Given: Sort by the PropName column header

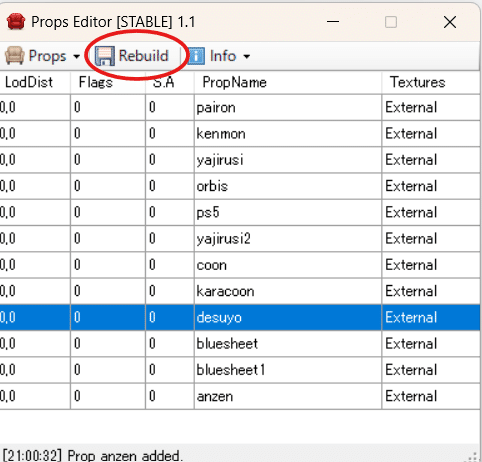Looking at the screenshot, I should click(288, 82).
